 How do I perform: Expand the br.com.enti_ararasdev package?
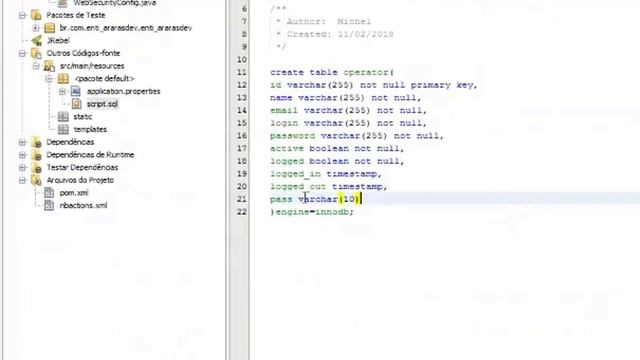36,28
